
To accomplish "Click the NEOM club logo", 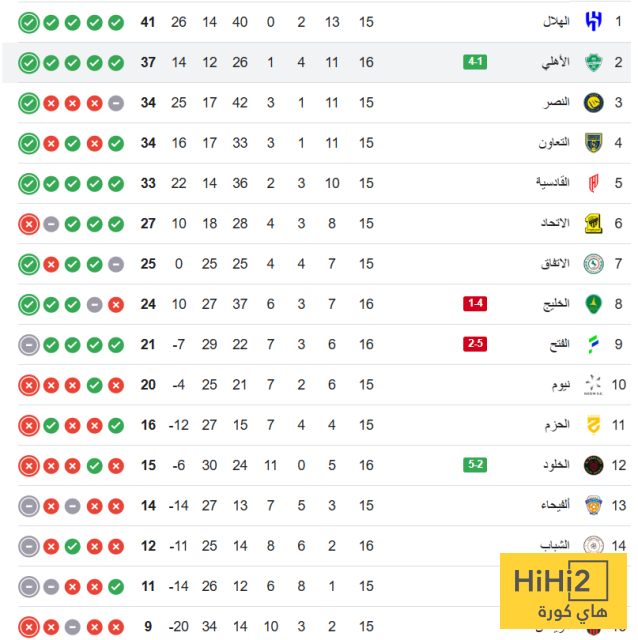I will (x=594, y=384).
